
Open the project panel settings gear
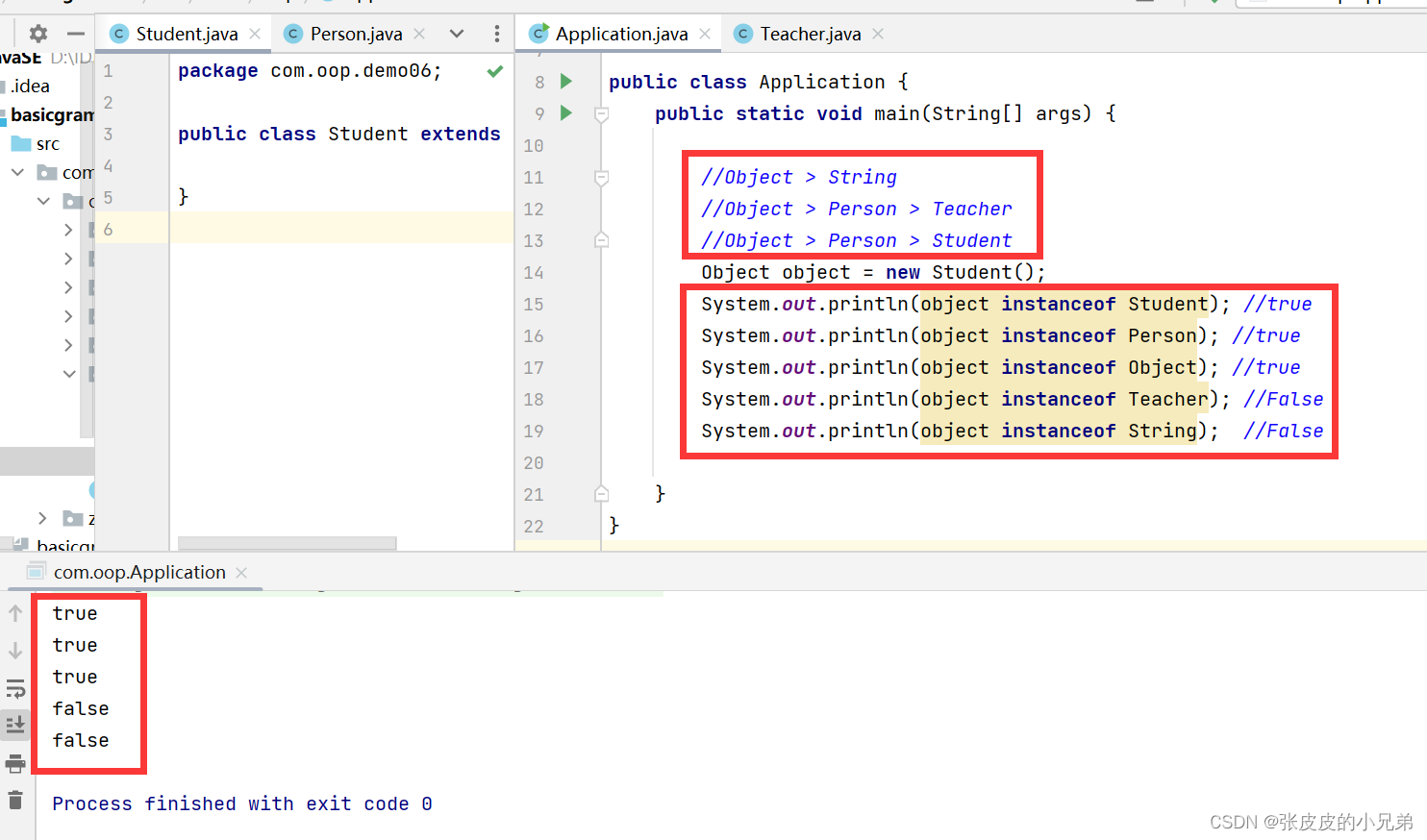[38, 34]
